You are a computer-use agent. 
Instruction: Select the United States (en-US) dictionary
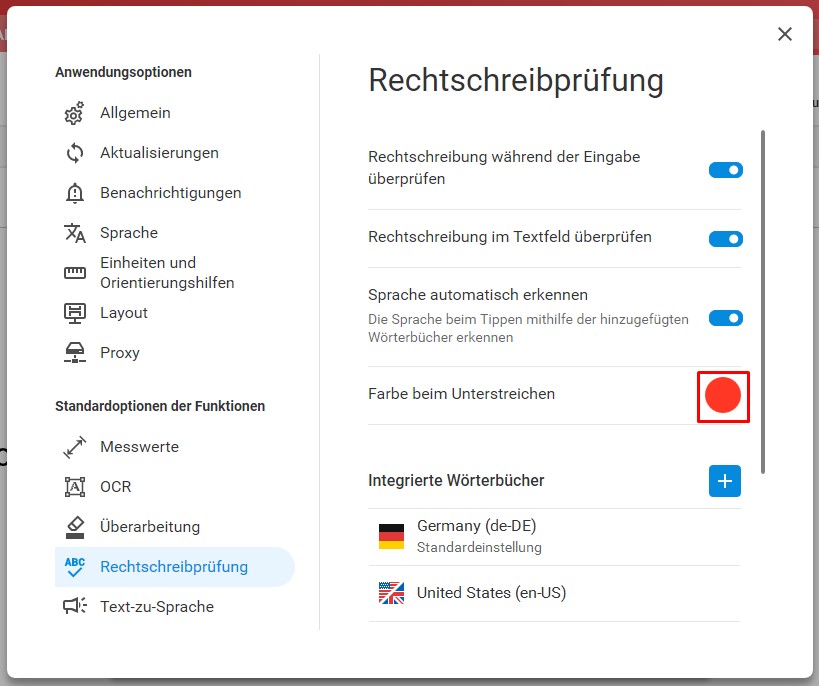554,594
